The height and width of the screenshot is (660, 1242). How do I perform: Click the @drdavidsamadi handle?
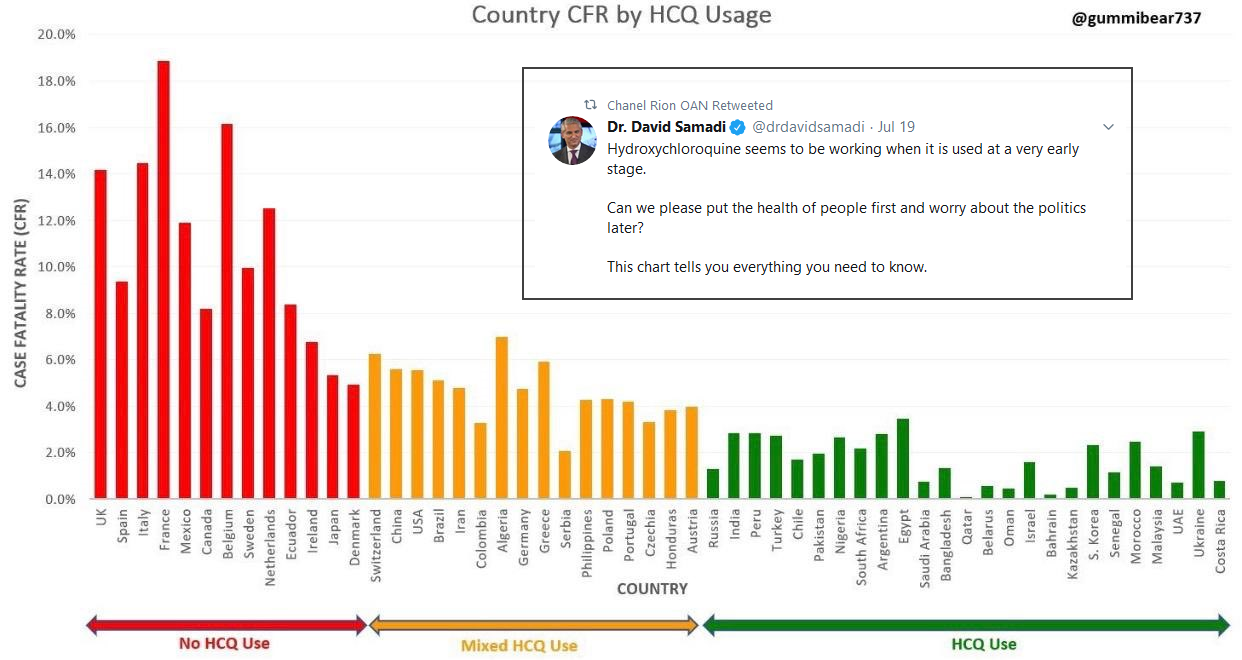pyautogui.click(x=808, y=127)
